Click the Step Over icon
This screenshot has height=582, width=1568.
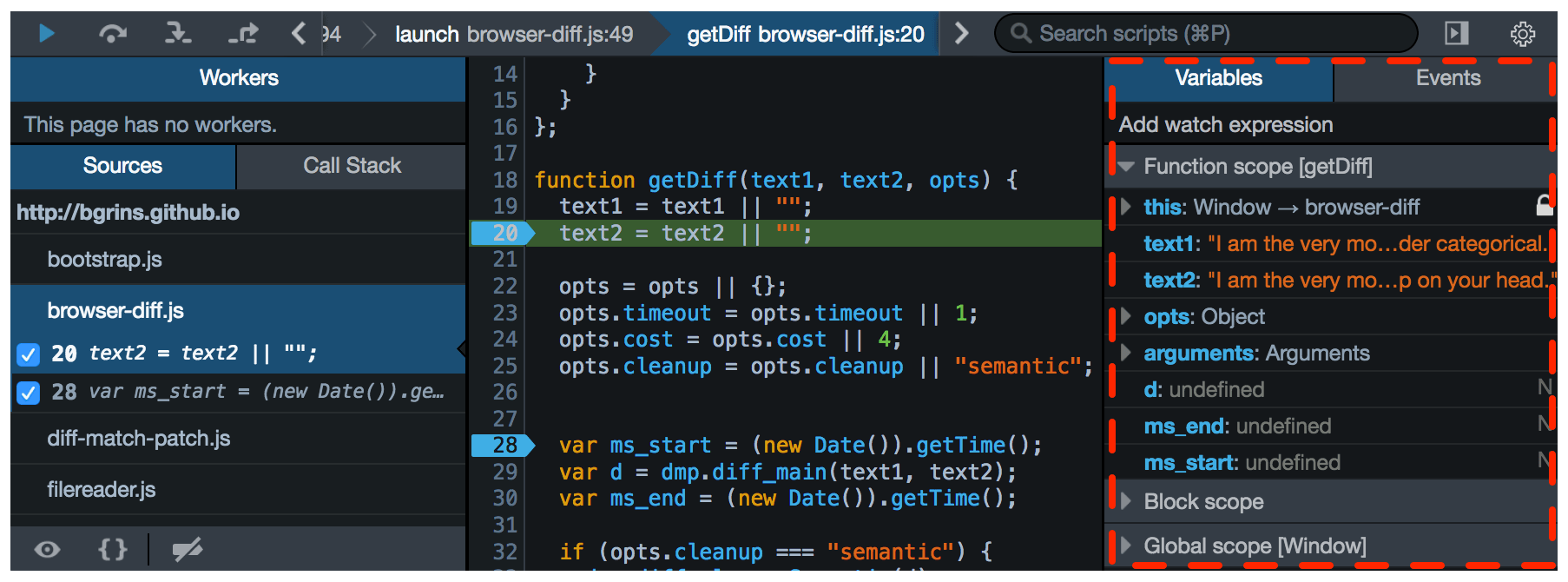(113, 34)
